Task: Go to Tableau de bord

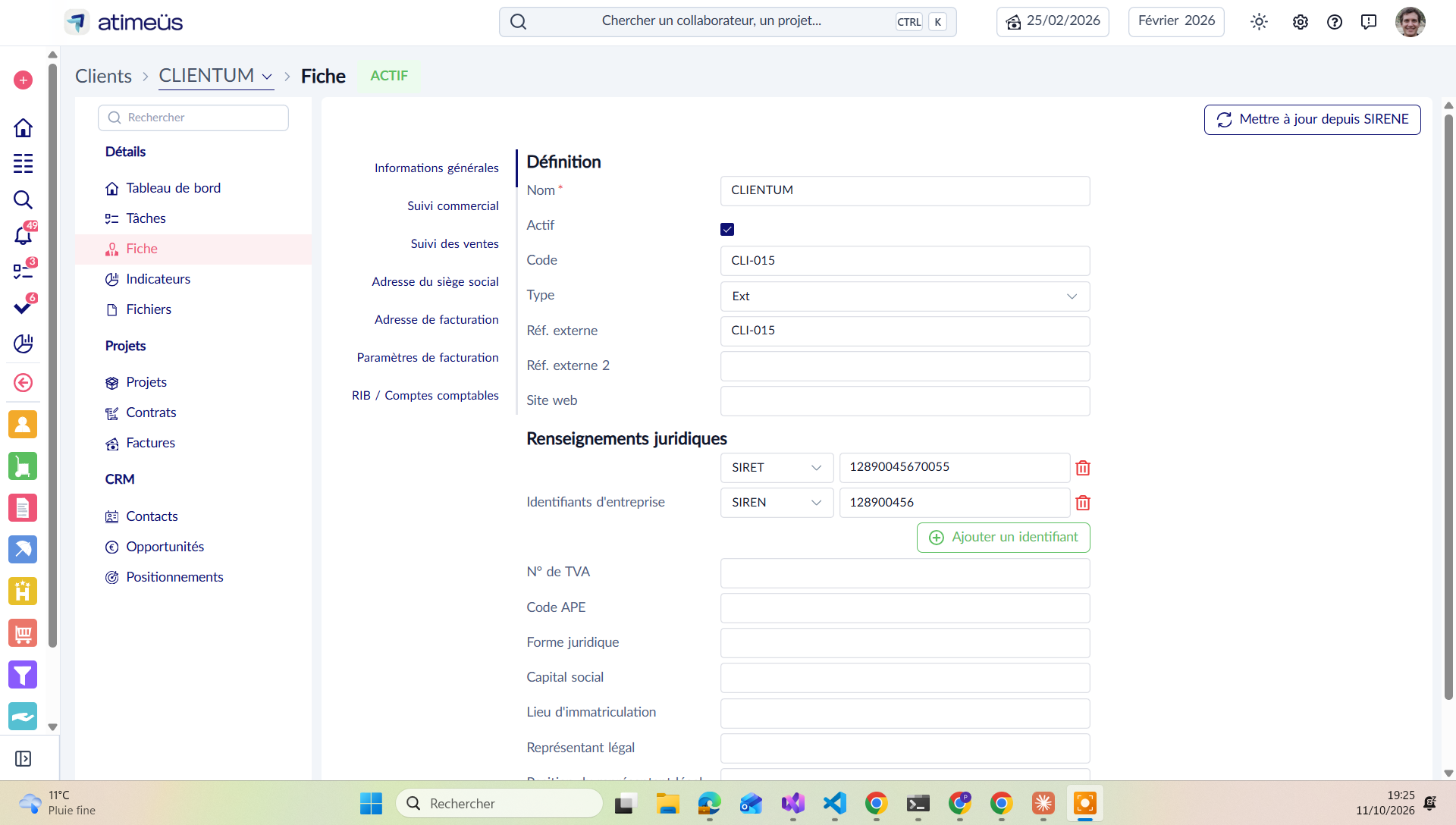Action: click(x=173, y=188)
